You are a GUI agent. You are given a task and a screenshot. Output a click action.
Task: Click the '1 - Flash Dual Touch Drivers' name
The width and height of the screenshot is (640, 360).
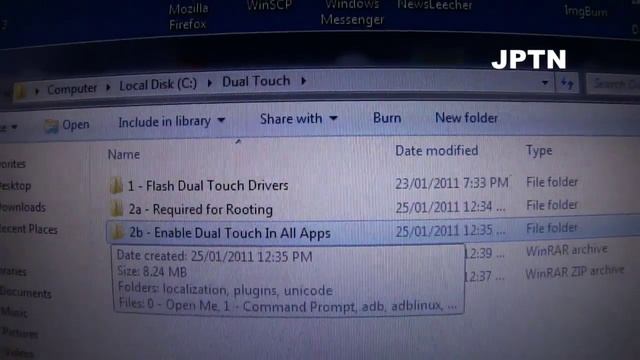(208, 186)
